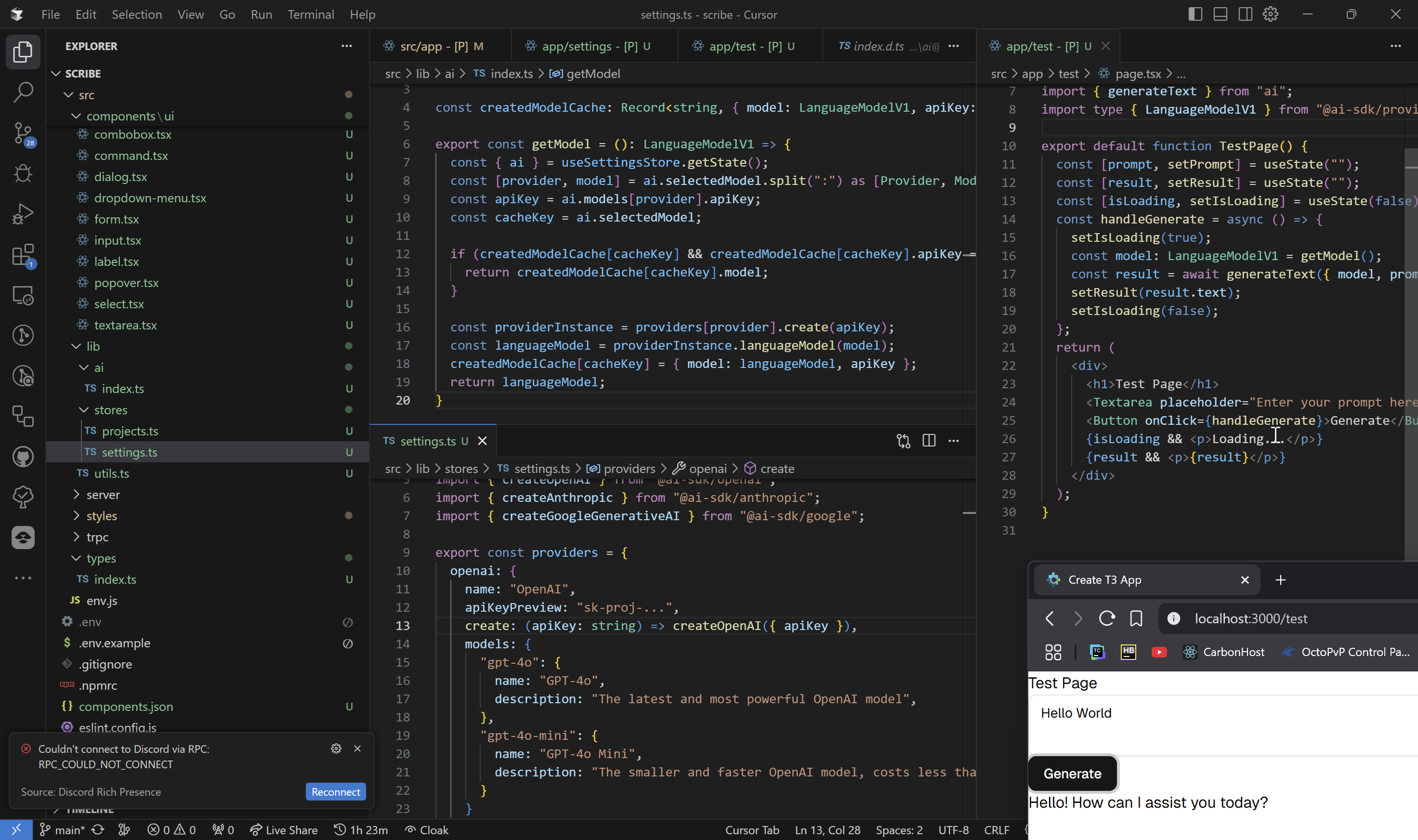Switch to src/app - [P] tab
Image resolution: width=1418 pixels, height=840 pixels.
point(440,46)
